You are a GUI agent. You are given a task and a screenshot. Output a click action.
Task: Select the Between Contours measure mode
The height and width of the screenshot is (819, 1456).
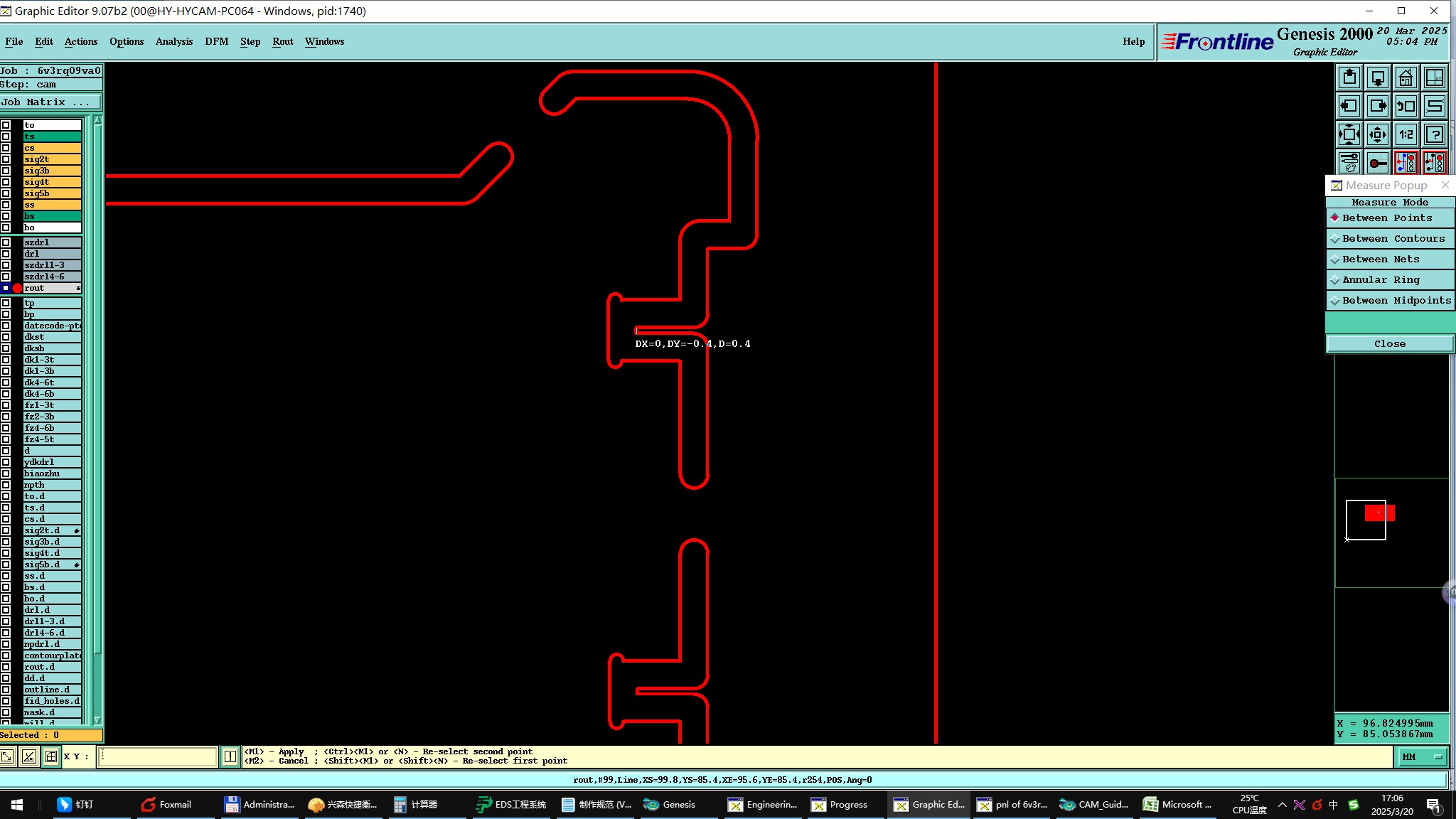pos(1389,239)
